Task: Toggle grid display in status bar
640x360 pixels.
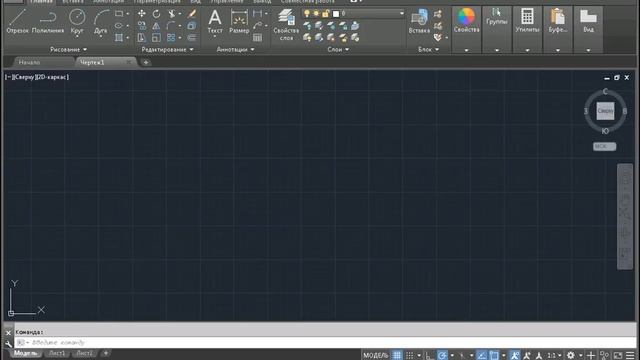Action: [397, 355]
